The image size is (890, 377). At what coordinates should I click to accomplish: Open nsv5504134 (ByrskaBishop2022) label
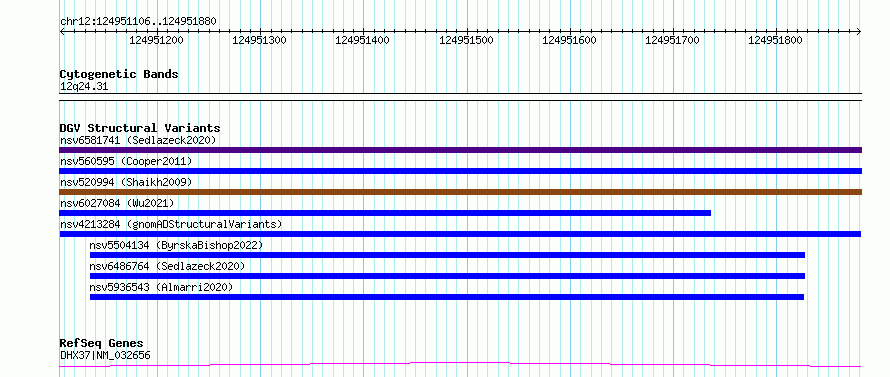click(177, 245)
